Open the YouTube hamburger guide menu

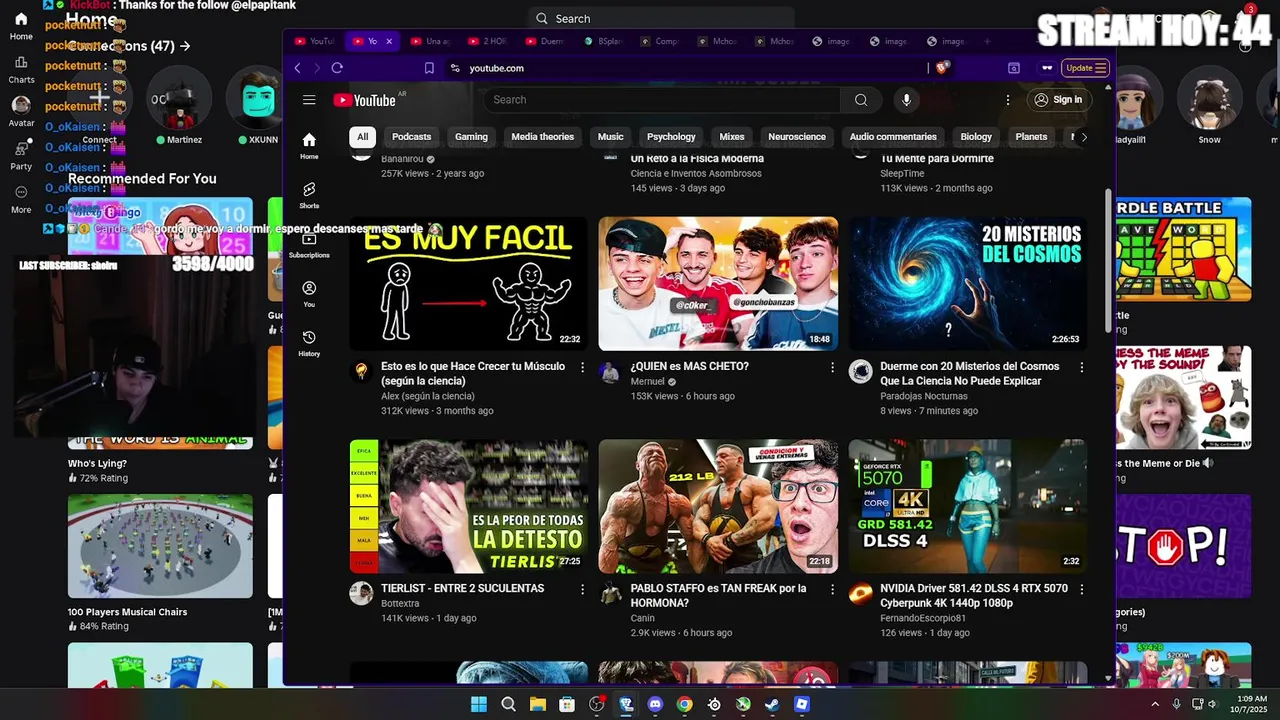click(309, 100)
